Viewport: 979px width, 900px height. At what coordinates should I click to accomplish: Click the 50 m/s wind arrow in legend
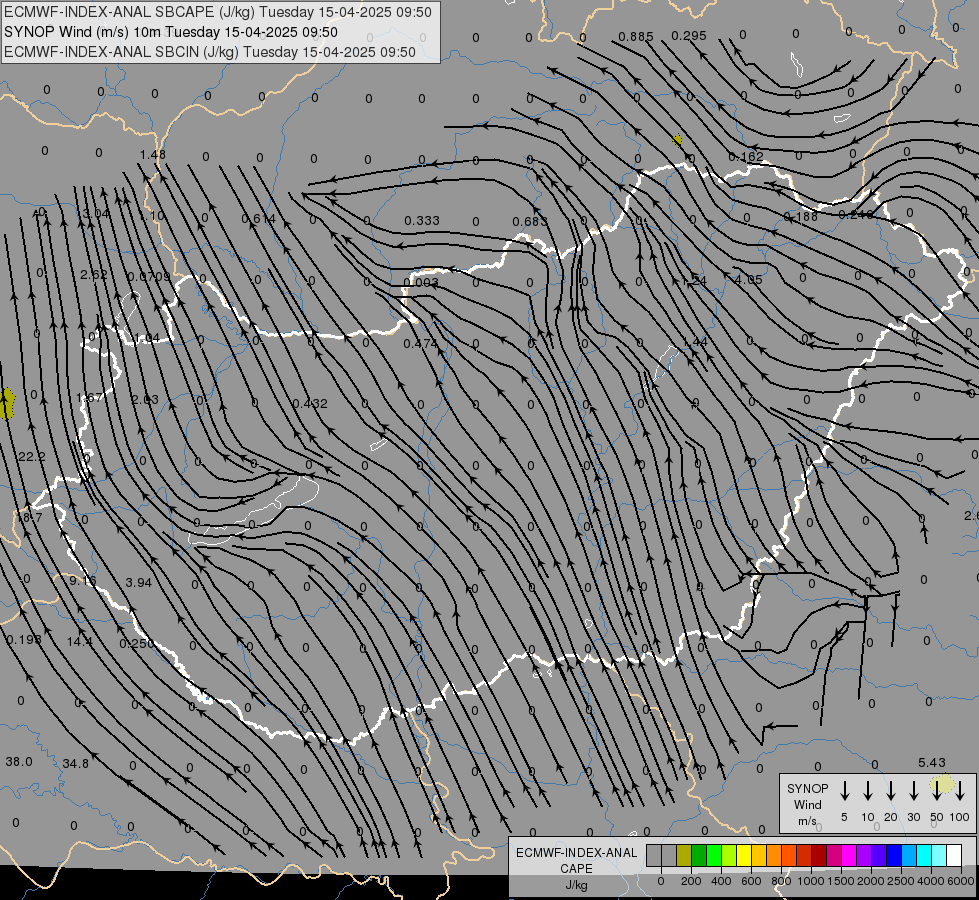(937, 790)
